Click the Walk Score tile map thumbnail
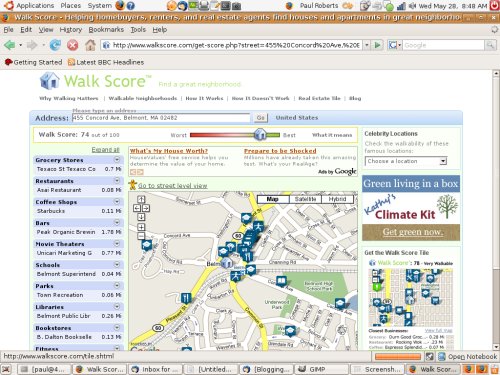Image resolution: width=500 pixels, height=375 pixels. 410,298
